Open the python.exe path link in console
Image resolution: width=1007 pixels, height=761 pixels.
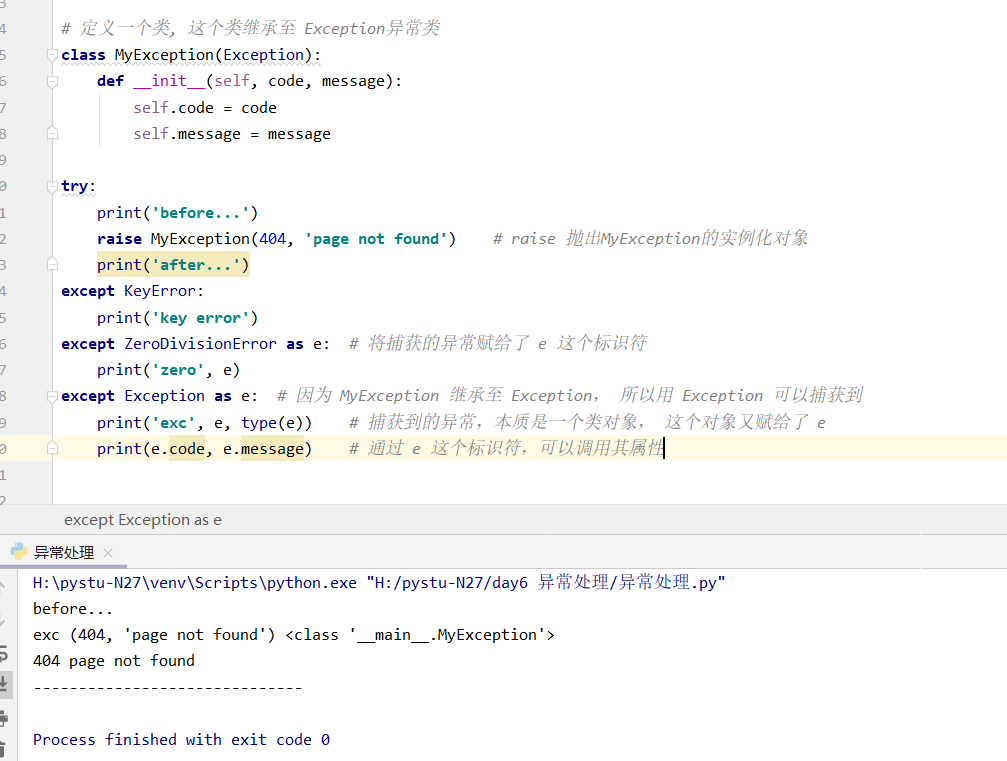(x=194, y=582)
